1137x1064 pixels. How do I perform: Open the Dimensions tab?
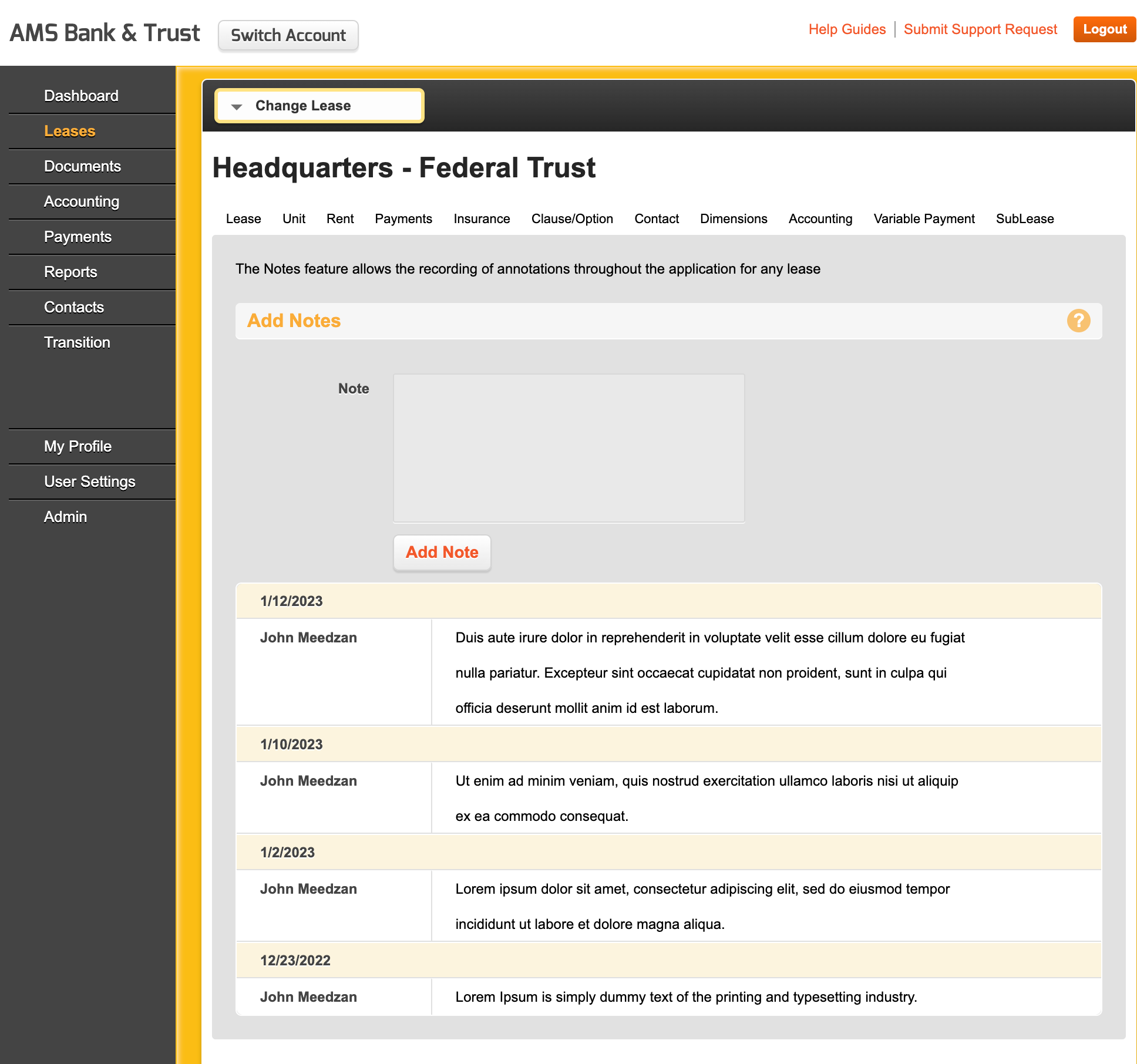[x=733, y=218]
